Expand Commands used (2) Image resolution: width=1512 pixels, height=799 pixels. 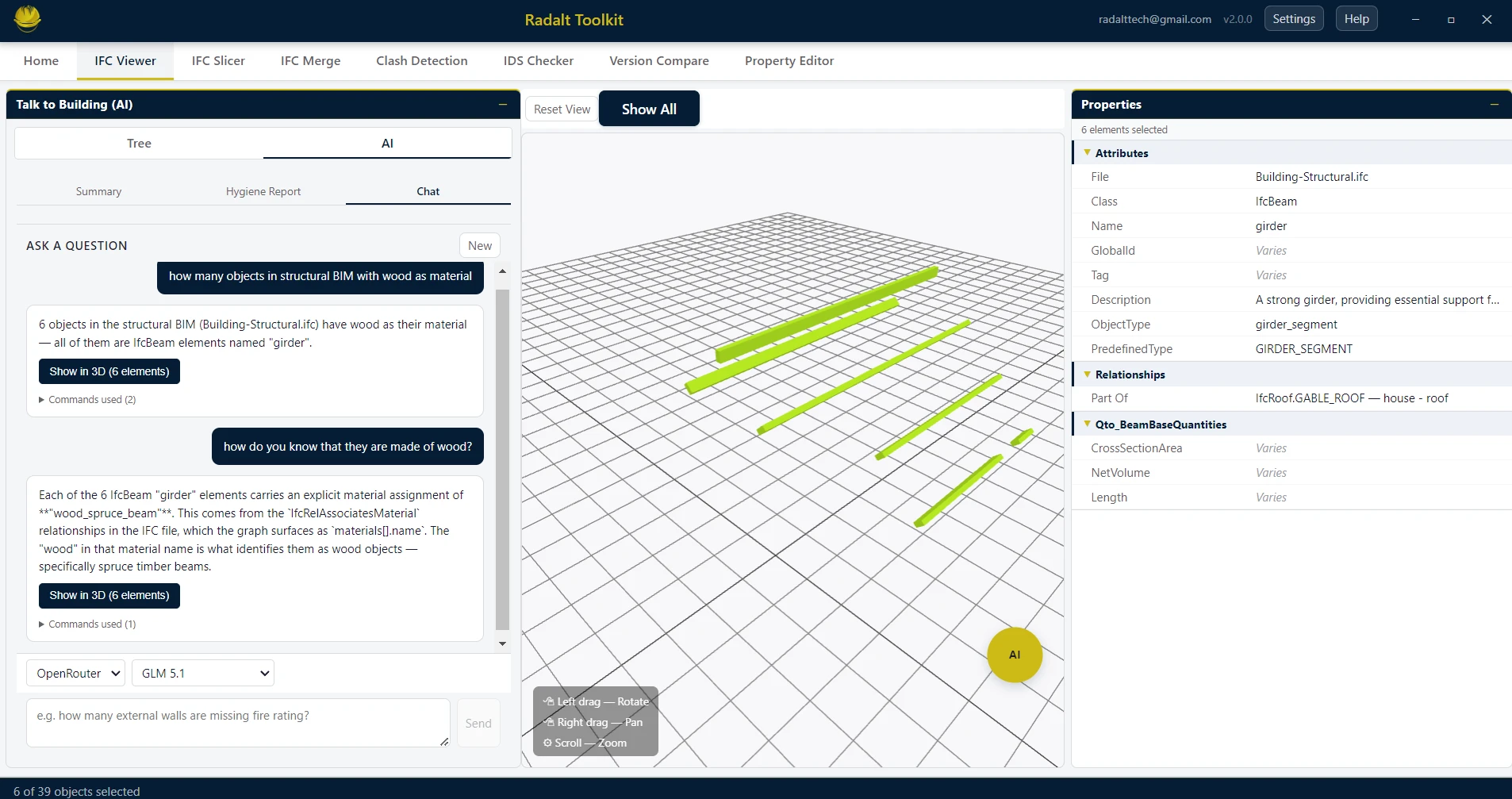click(87, 400)
